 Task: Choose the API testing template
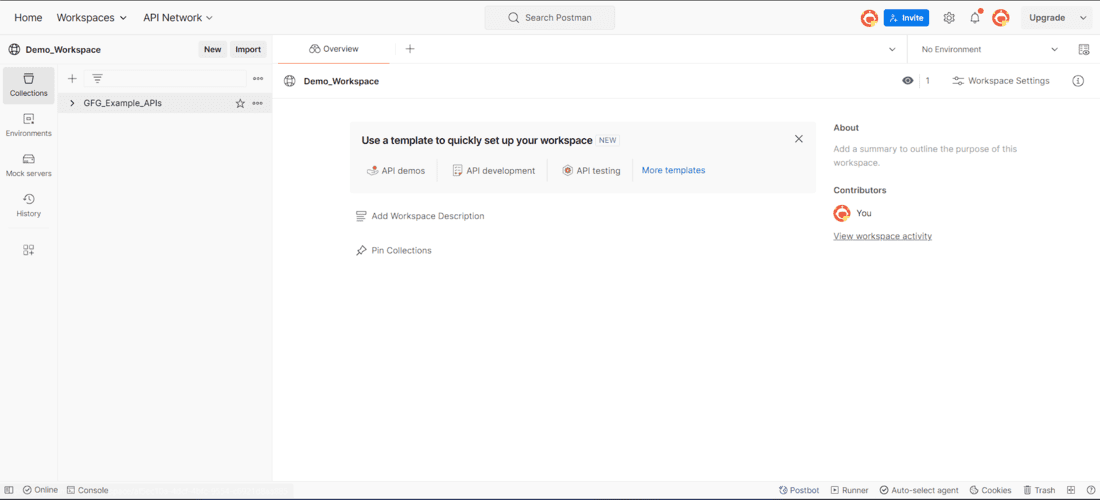(x=591, y=170)
